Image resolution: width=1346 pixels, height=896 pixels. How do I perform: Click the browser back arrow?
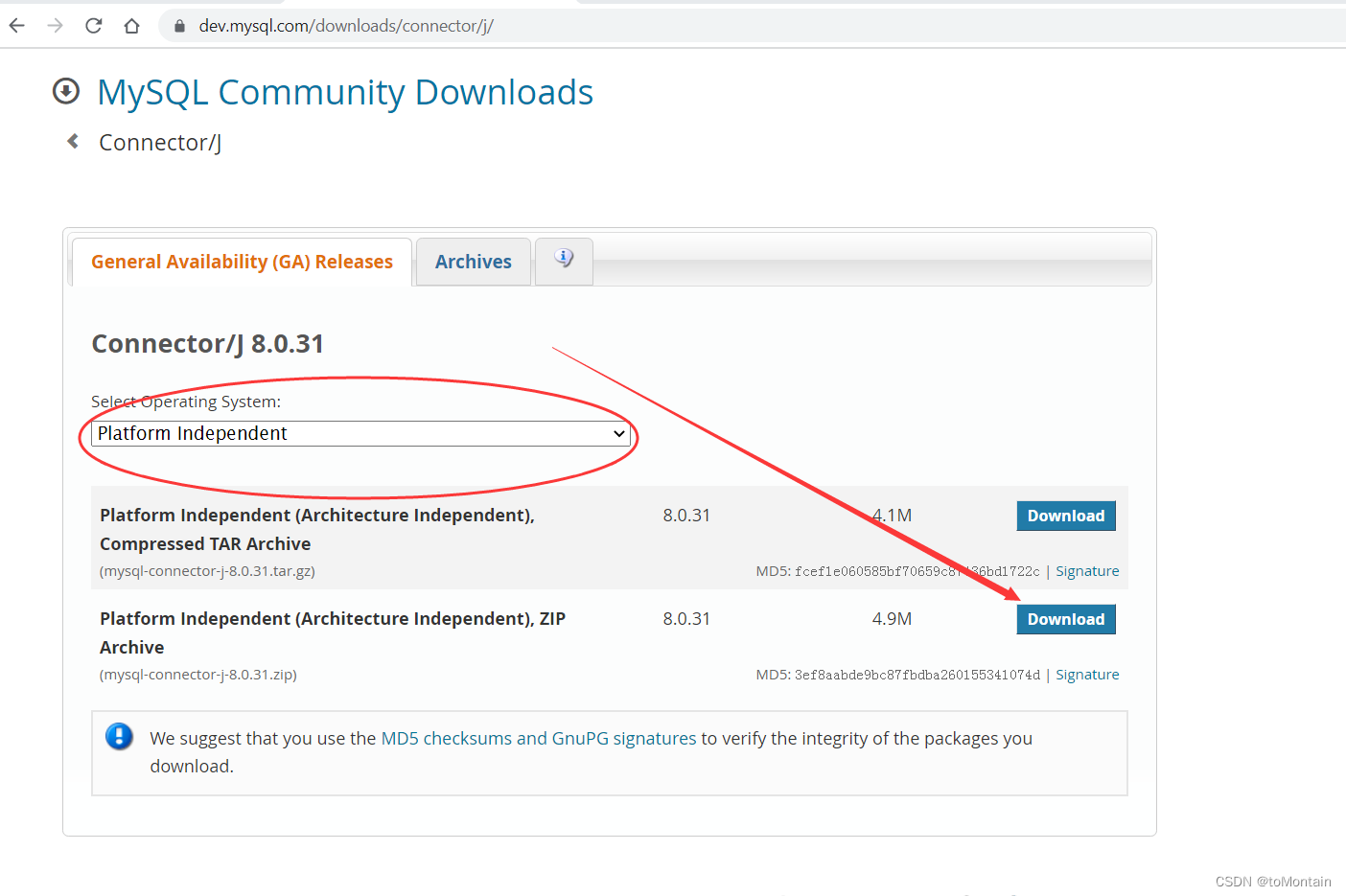click(x=17, y=26)
